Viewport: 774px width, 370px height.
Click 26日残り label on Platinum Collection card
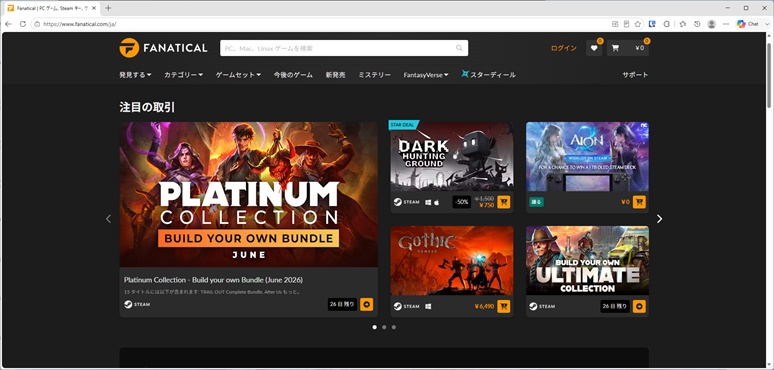click(342, 304)
